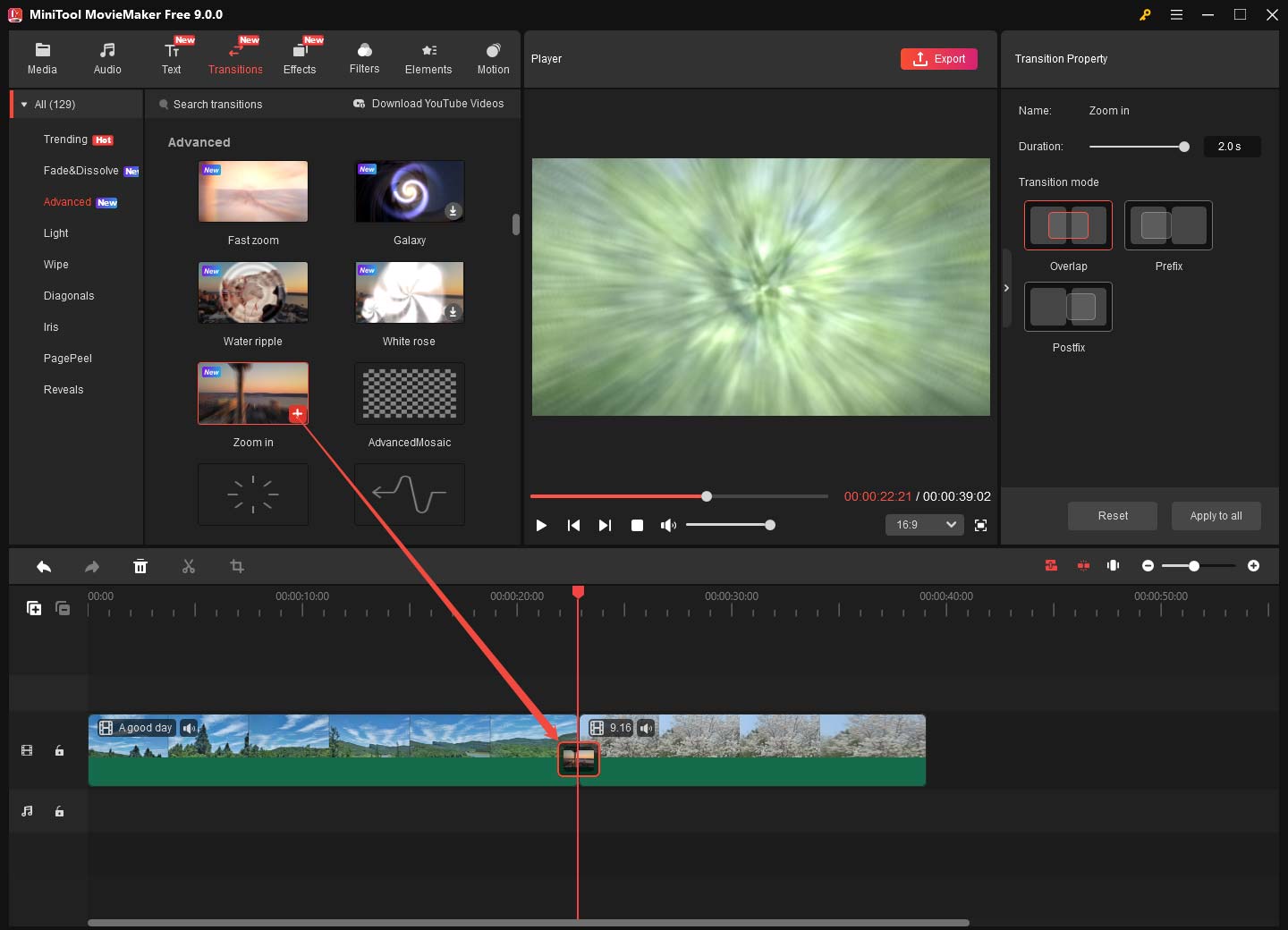Delete selected item with trash icon
This screenshot has height=930, width=1288.
tap(140, 566)
